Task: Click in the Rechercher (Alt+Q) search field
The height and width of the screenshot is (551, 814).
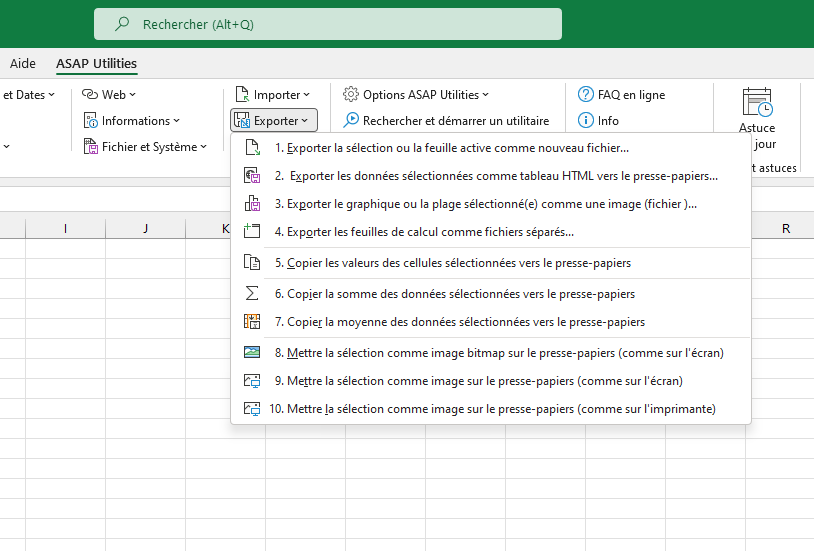Action: pyautogui.click(x=328, y=24)
